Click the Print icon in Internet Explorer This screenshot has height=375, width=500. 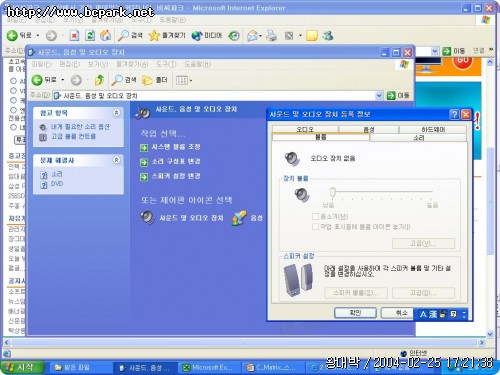(x=272, y=35)
